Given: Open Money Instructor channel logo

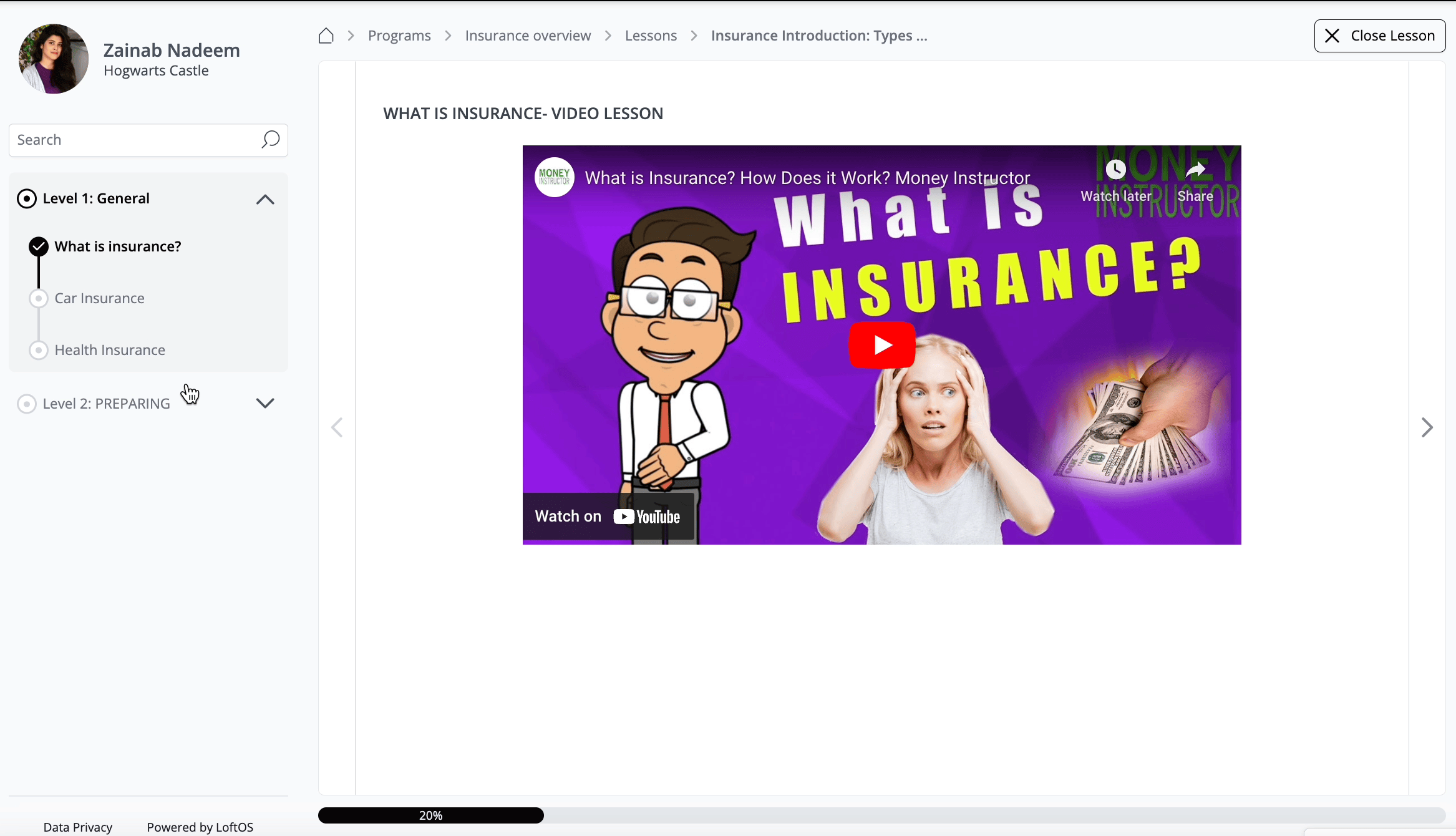Looking at the screenshot, I should pos(554,177).
